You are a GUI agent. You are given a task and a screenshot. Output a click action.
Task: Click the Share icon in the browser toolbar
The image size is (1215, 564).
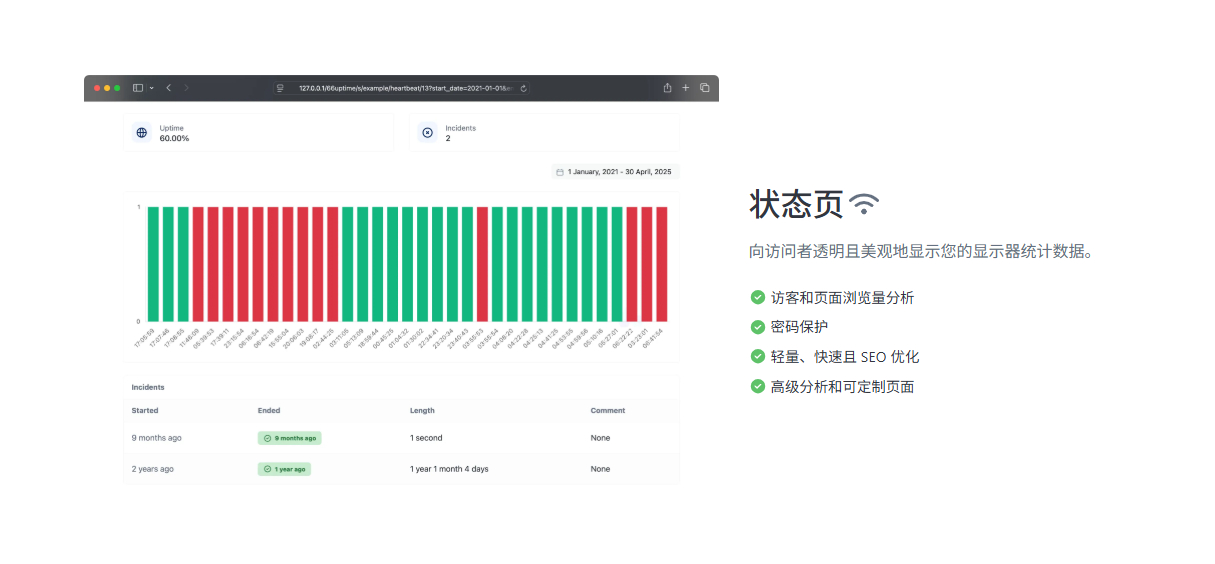(x=667, y=88)
